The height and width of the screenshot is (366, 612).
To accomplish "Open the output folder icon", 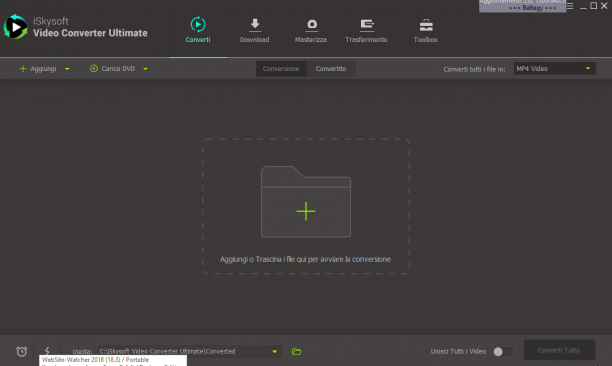I will 297,352.
